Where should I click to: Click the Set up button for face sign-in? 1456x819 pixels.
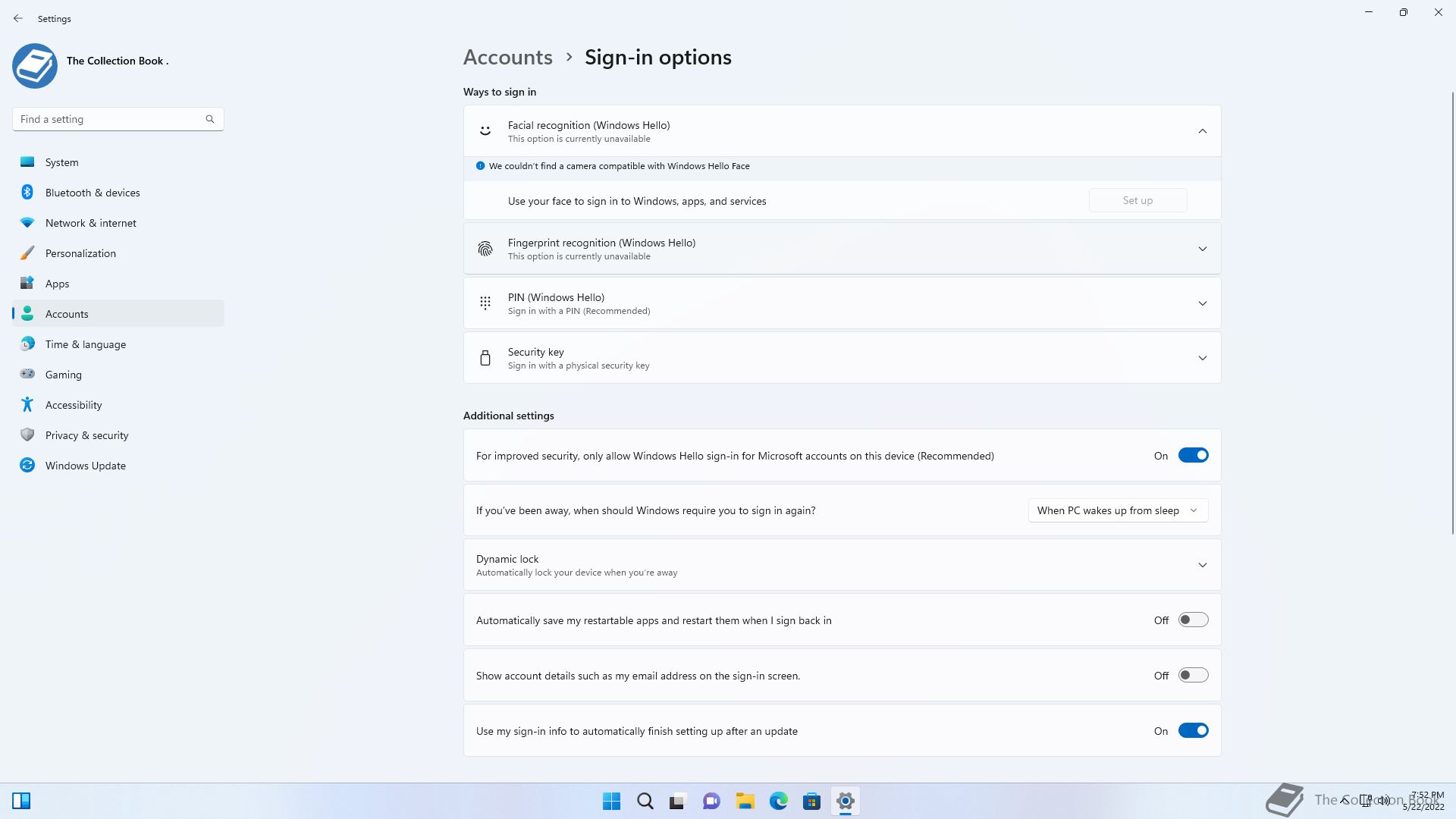pyautogui.click(x=1137, y=200)
